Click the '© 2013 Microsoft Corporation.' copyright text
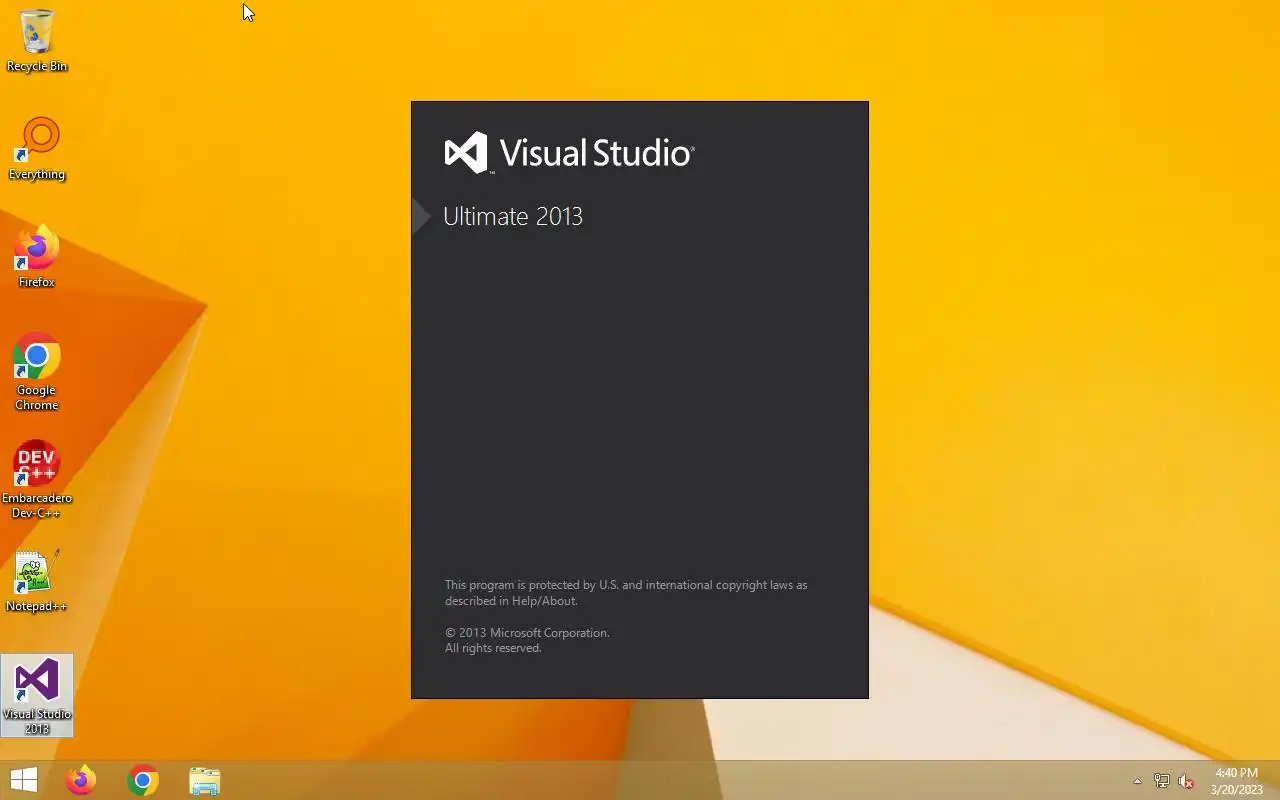 click(527, 633)
